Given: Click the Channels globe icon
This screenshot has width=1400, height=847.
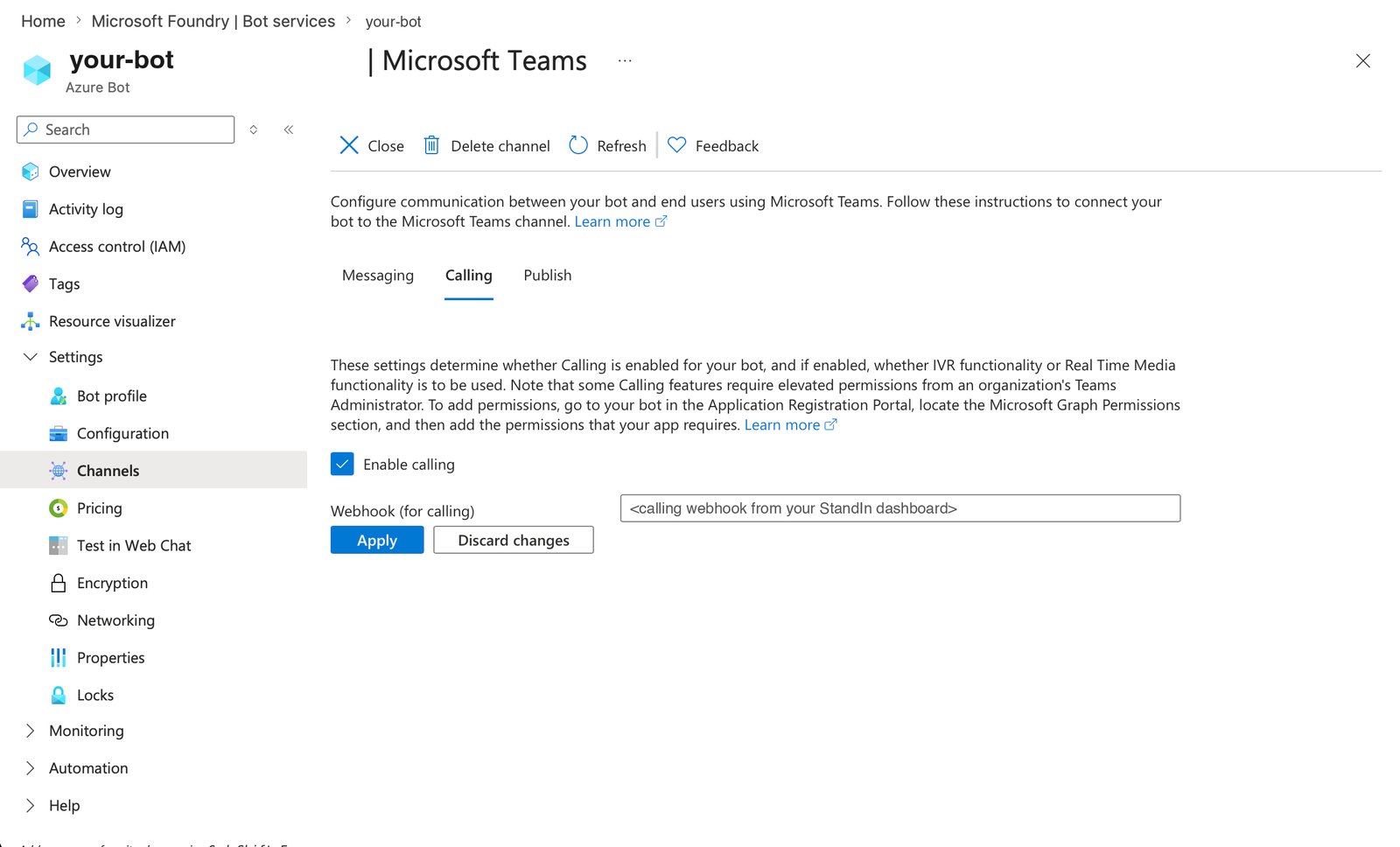Looking at the screenshot, I should pos(59,471).
